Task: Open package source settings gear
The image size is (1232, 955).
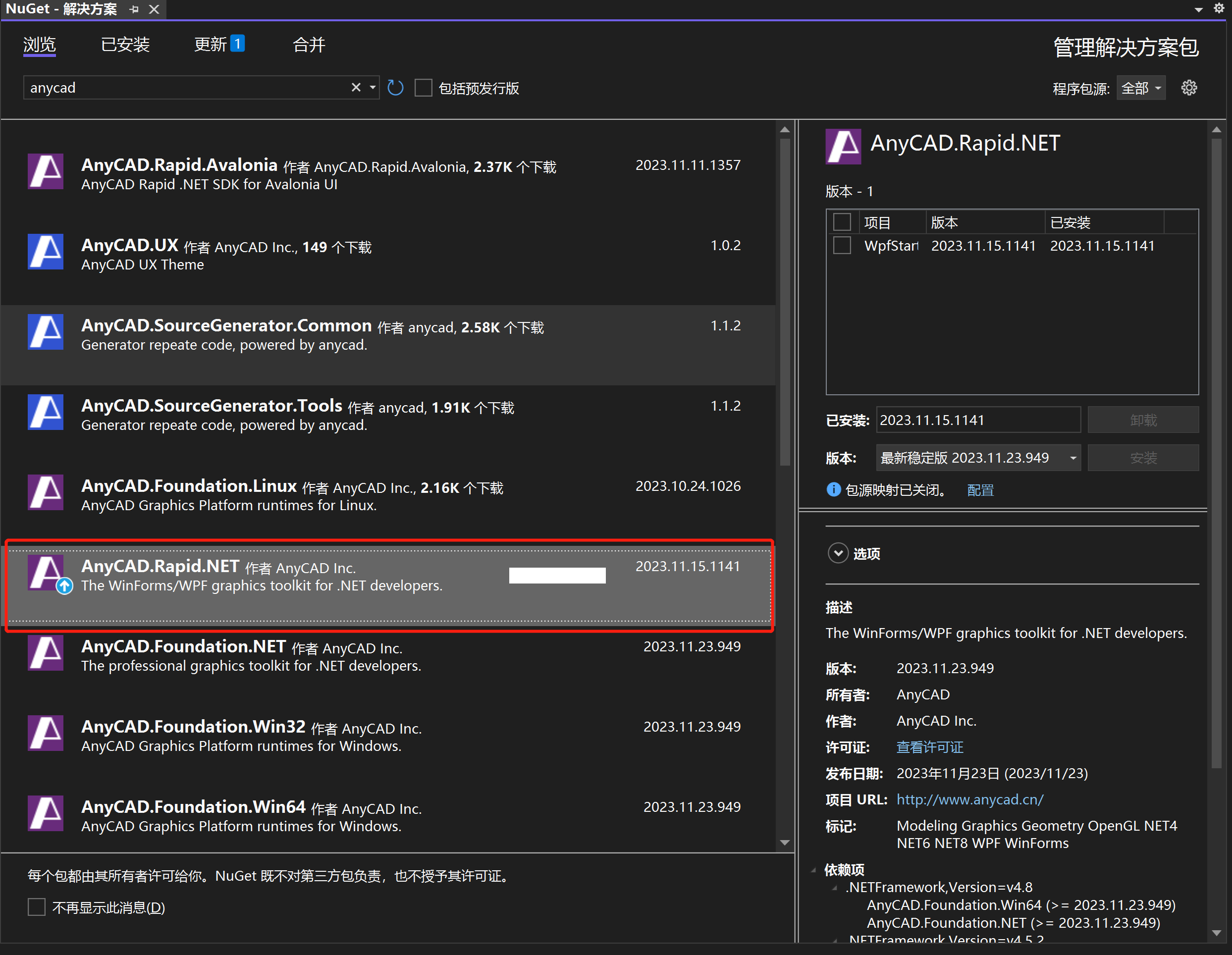Action: click(1189, 88)
